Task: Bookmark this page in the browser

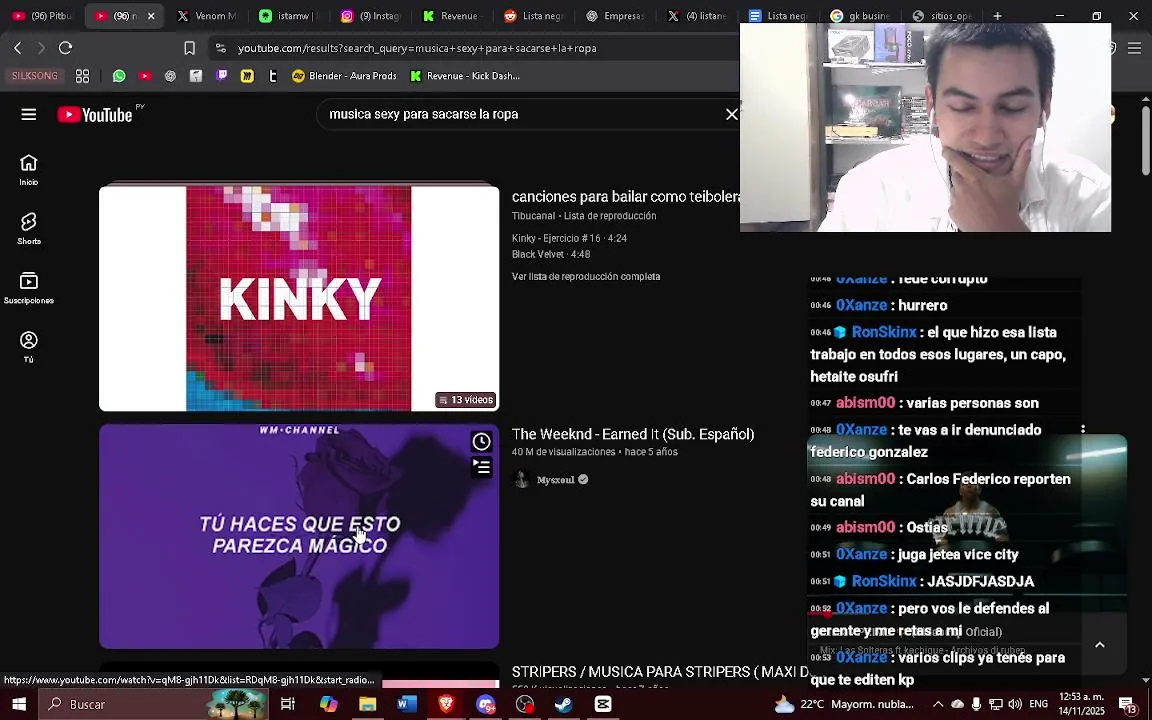Action: pos(190,48)
